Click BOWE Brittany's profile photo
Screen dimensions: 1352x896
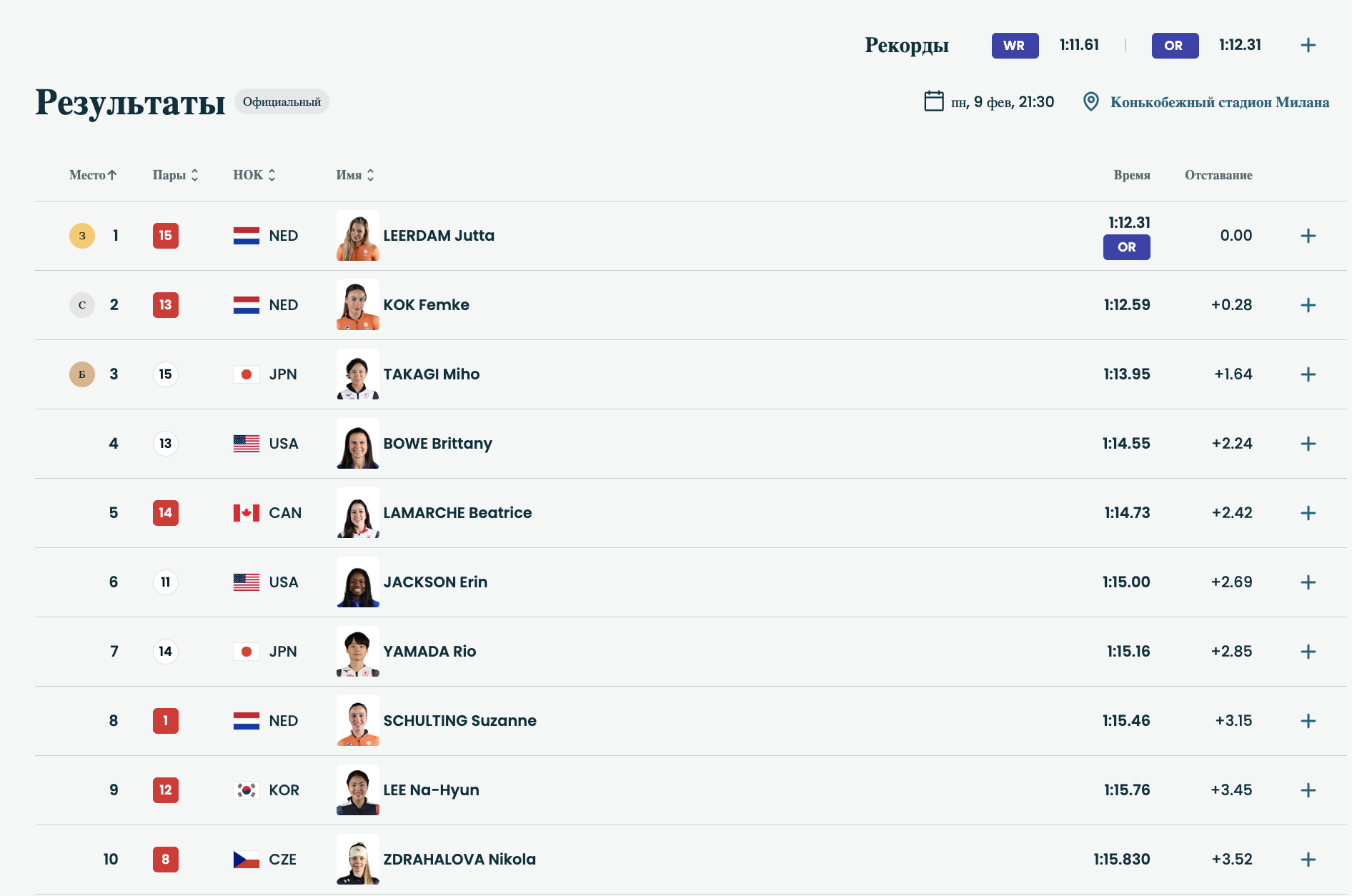358,444
